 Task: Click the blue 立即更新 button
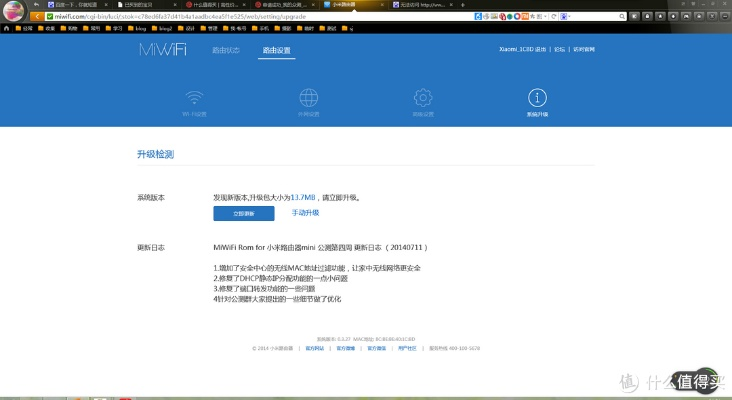click(x=244, y=213)
